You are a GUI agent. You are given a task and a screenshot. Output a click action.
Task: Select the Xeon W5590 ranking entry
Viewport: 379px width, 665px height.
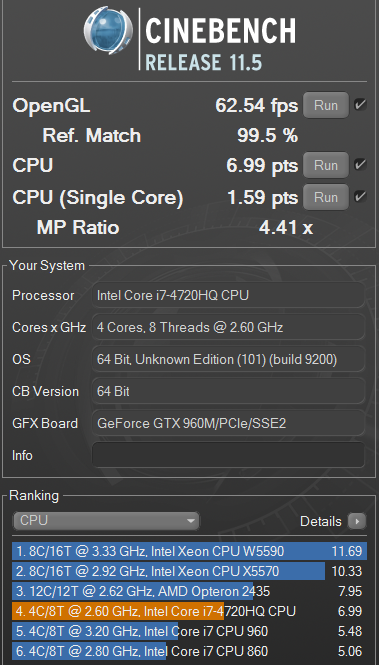[189, 551]
